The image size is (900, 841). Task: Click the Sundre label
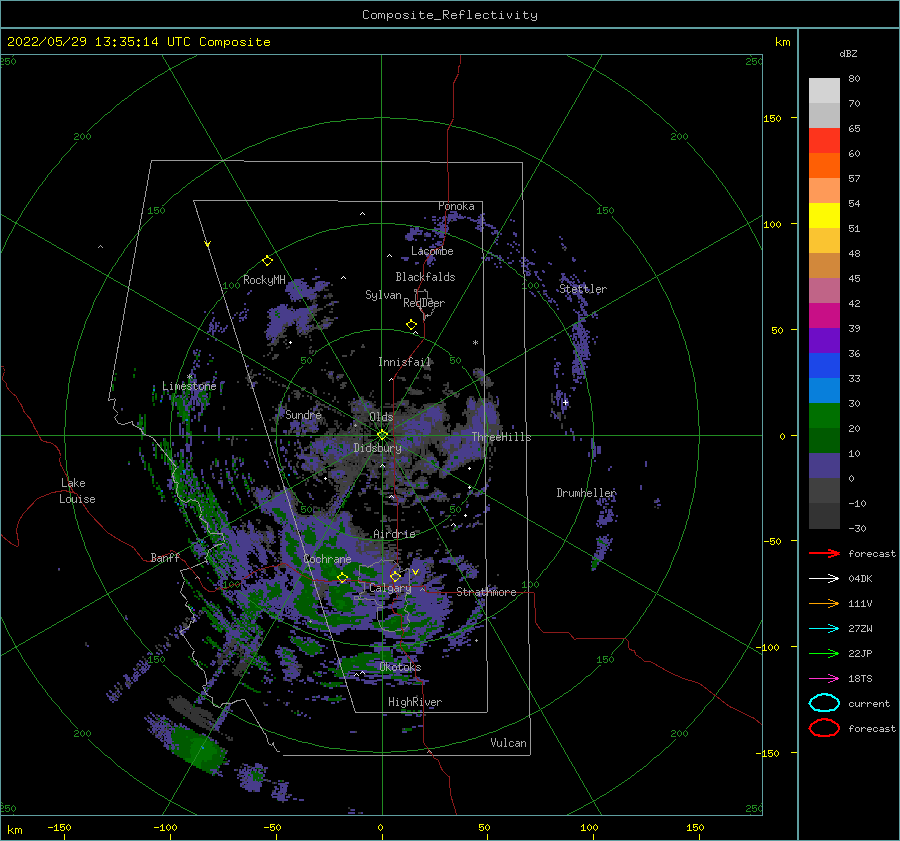tap(304, 415)
